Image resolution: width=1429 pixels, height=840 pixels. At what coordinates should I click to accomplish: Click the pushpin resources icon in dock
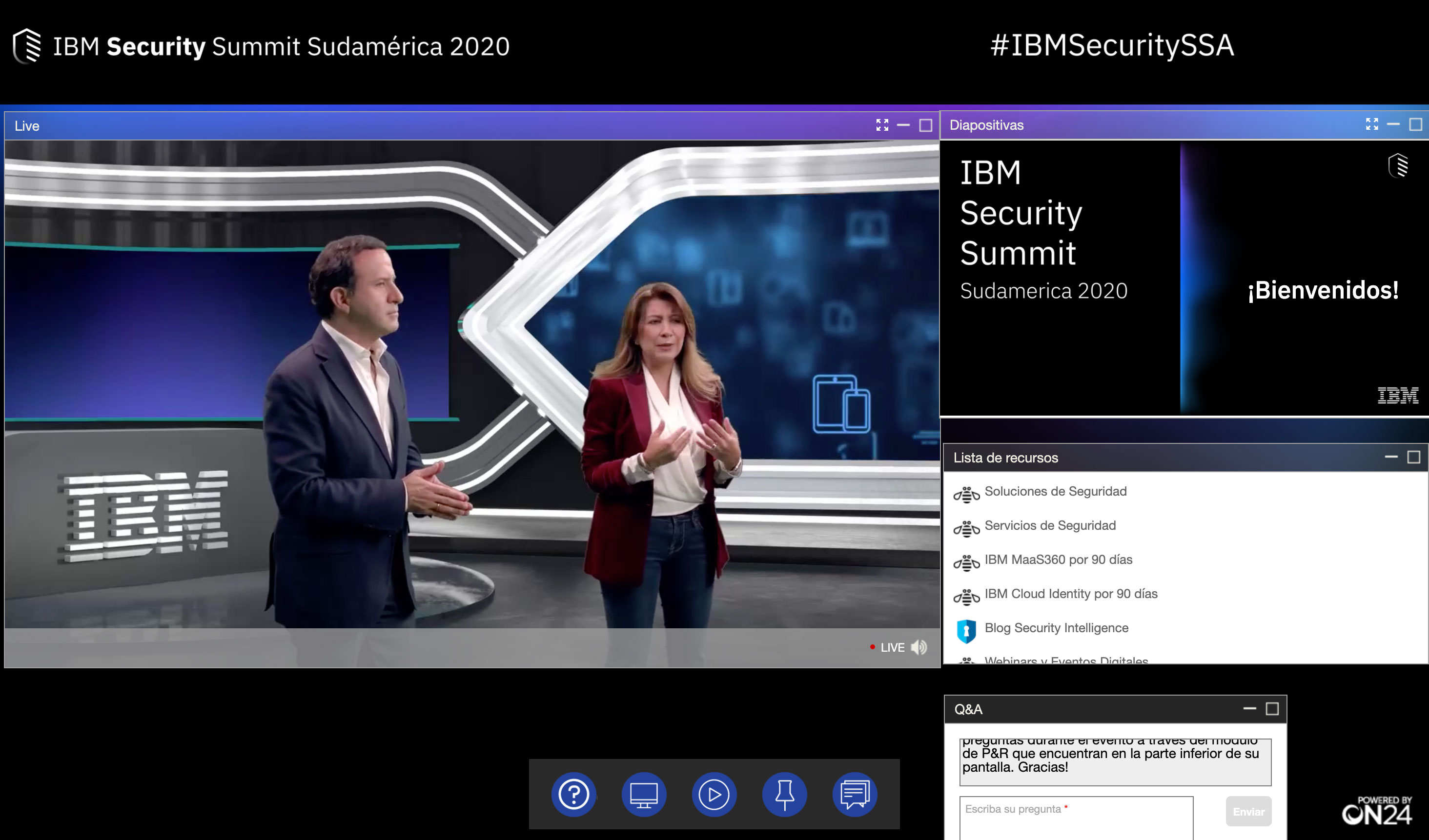coord(784,794)
